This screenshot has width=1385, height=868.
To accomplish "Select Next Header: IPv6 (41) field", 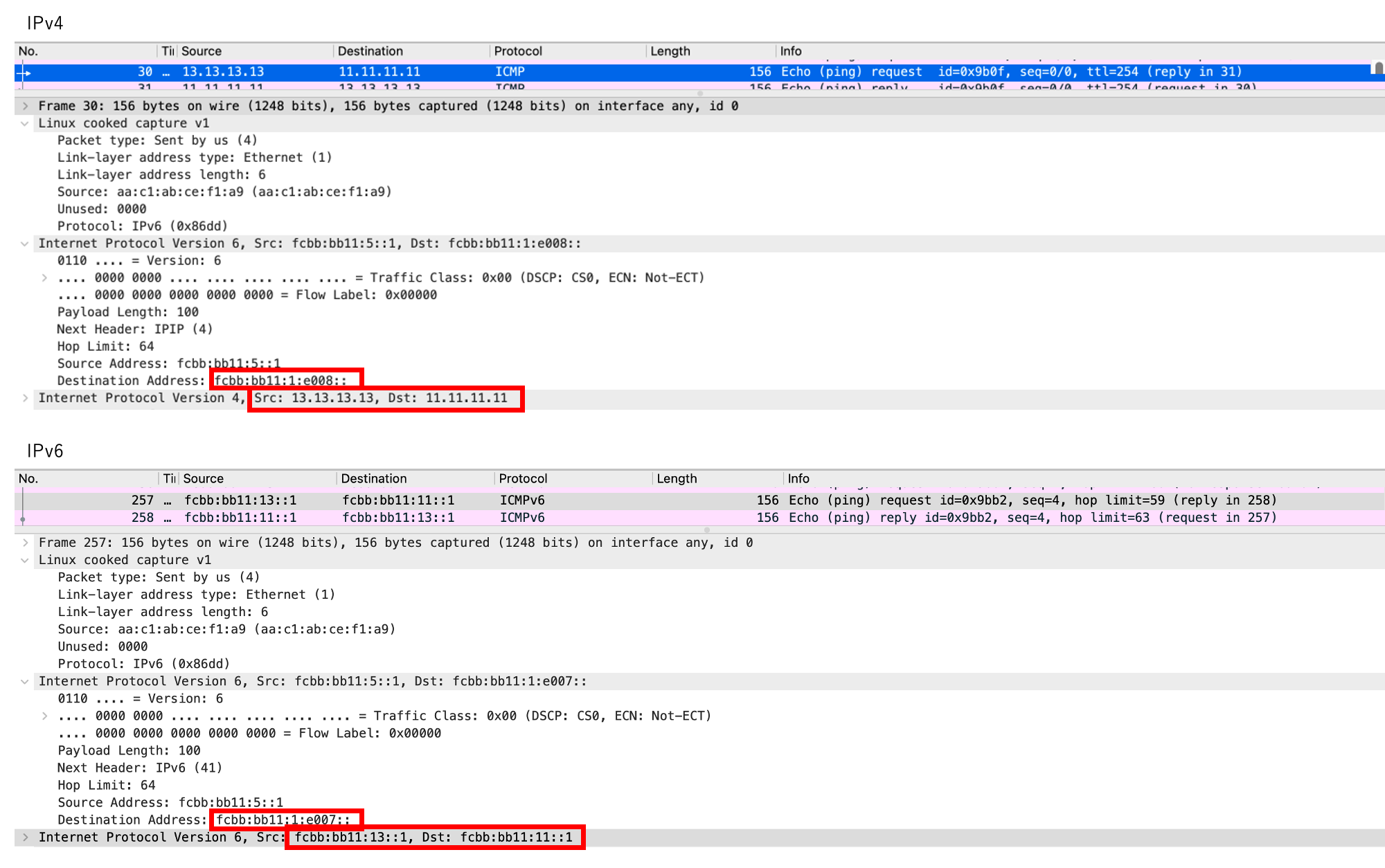I will click(x=140, y=768).
